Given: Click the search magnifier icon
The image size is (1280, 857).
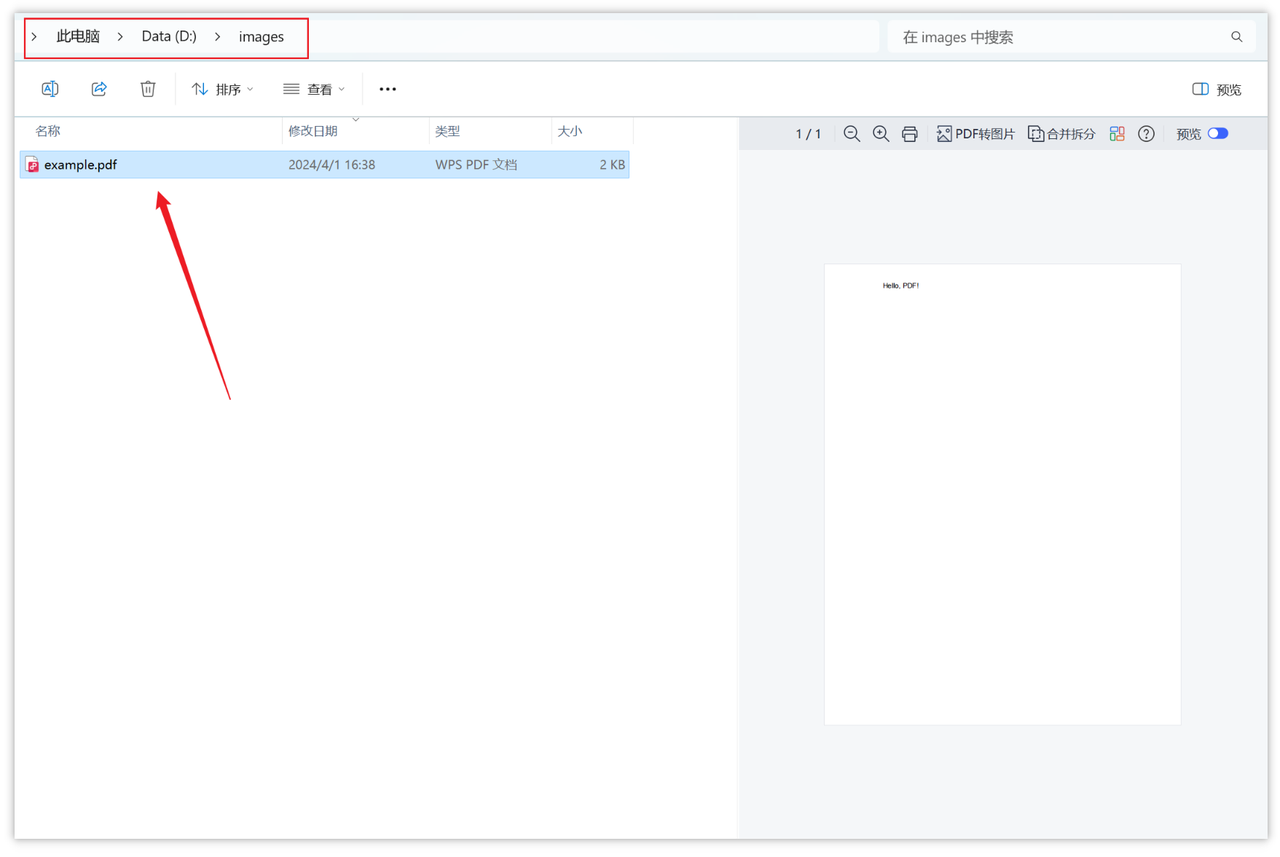Looking at the screenshot, I should click(1237, 37).
